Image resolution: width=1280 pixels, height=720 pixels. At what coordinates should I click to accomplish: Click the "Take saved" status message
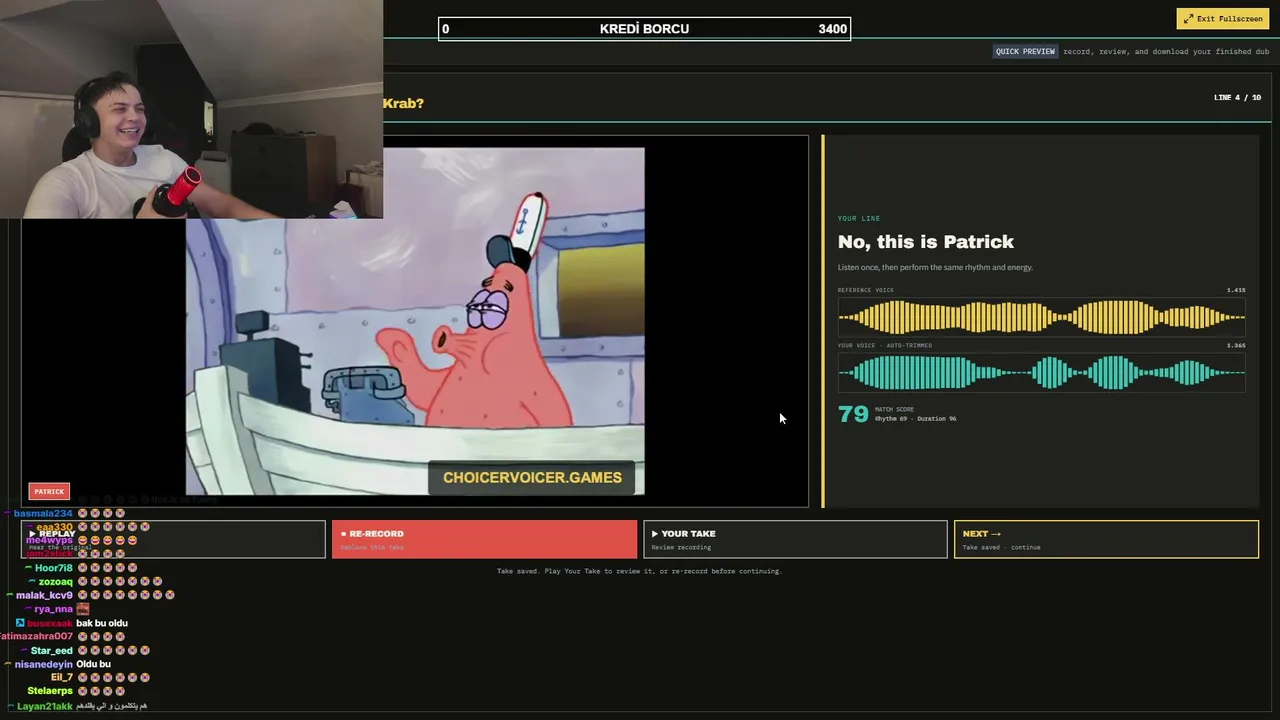(638, 571)
